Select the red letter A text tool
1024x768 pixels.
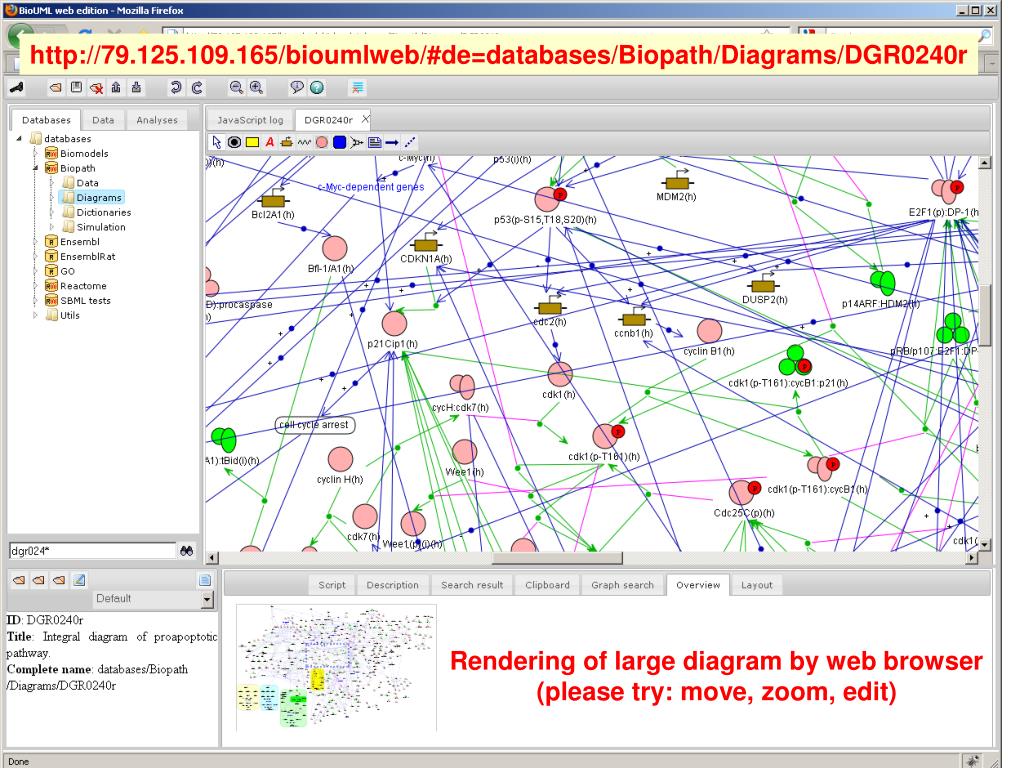(270, 142)
